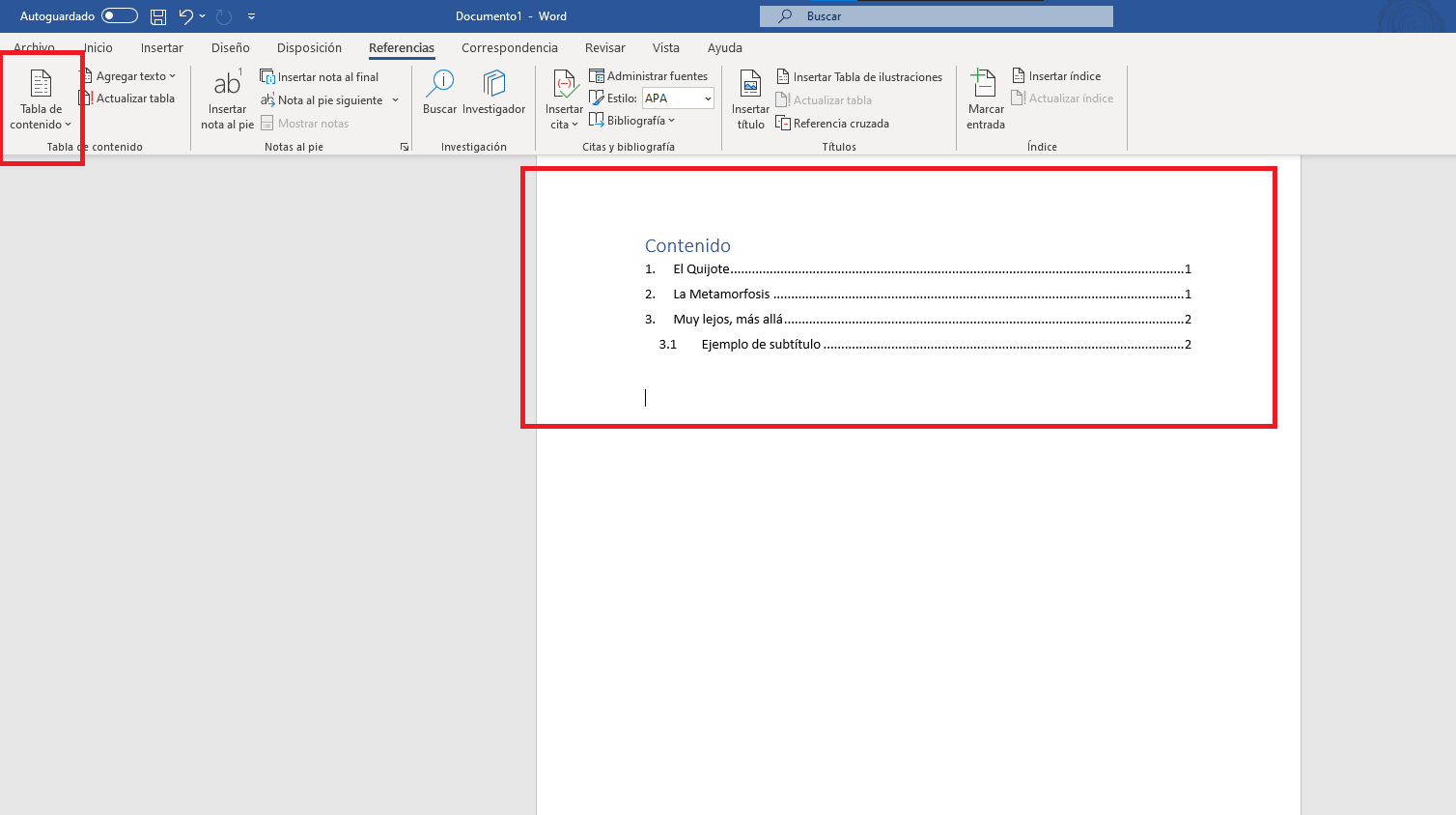Click Mostrar notas
Viewport: 1456px width, 815px height.
click(x=304, y=124)
